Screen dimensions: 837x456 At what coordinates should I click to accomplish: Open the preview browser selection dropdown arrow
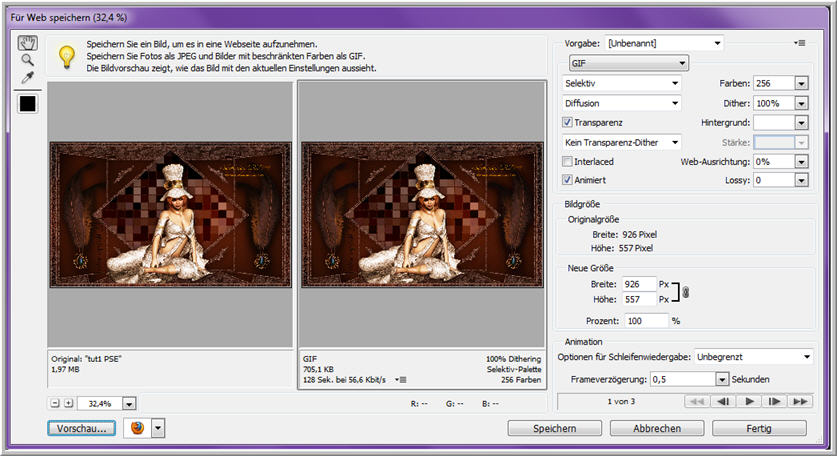pos(158,428)
